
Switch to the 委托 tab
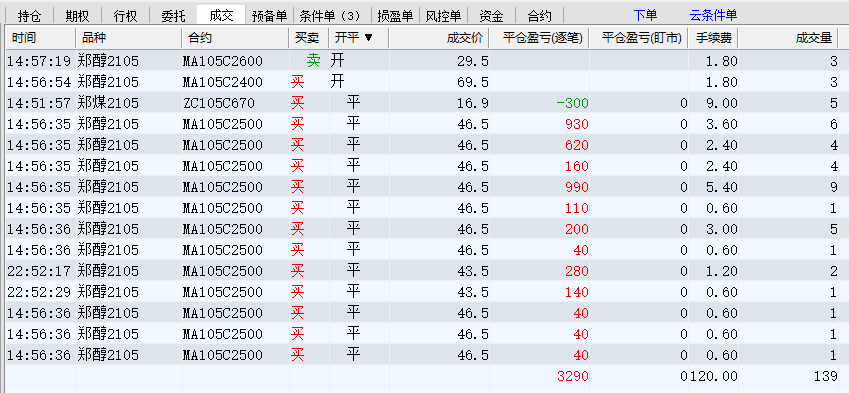173,15
